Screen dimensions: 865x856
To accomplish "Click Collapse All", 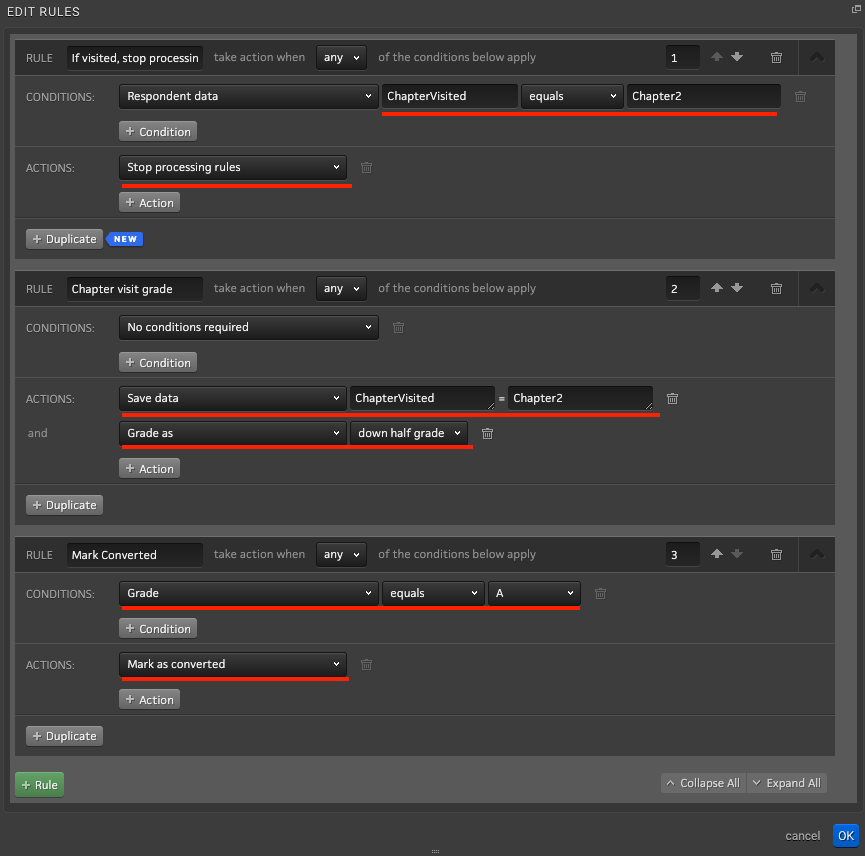I will click(x=703, y=783).
